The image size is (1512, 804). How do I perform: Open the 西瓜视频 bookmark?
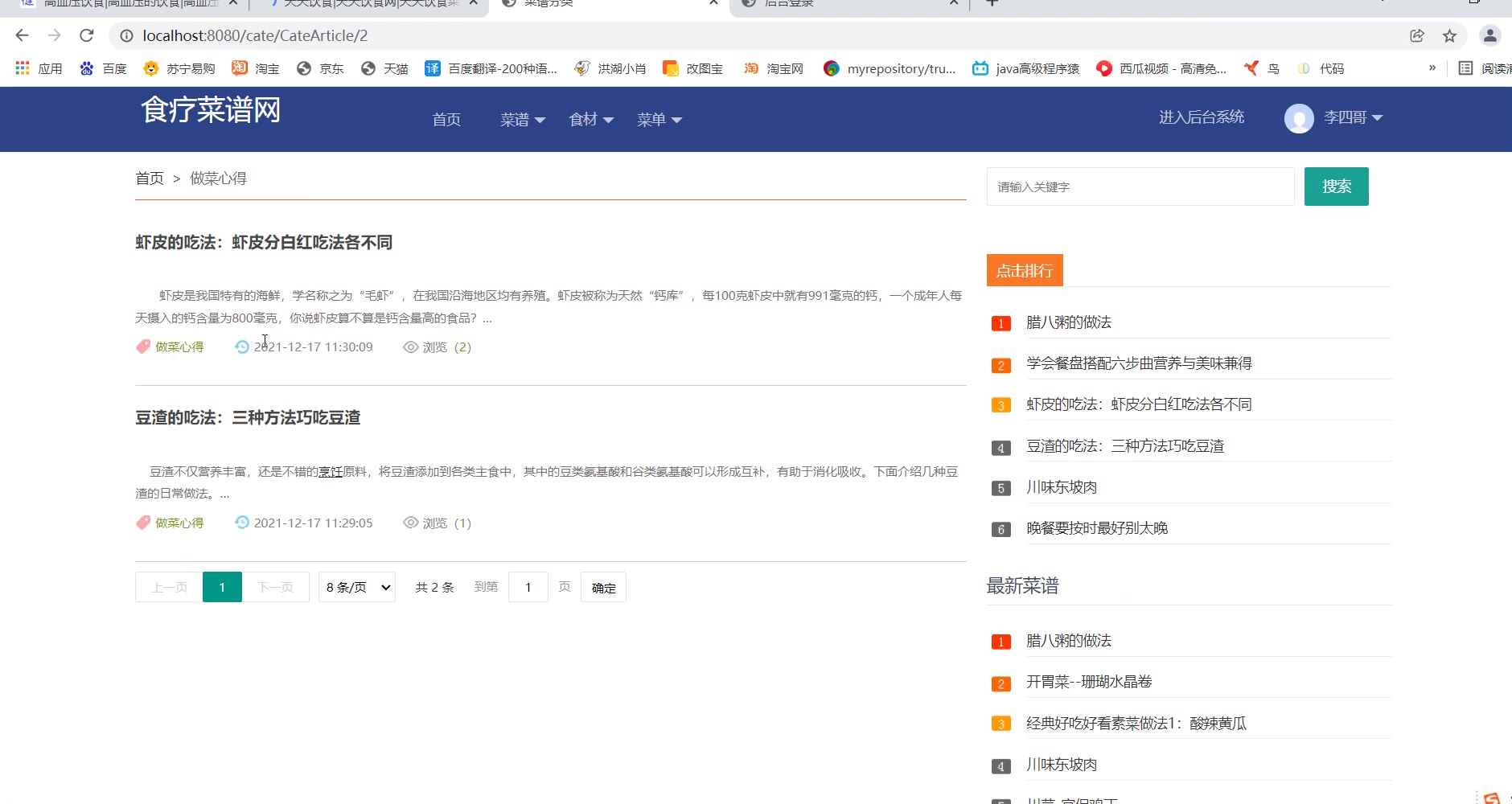(x=1162, y=68)
